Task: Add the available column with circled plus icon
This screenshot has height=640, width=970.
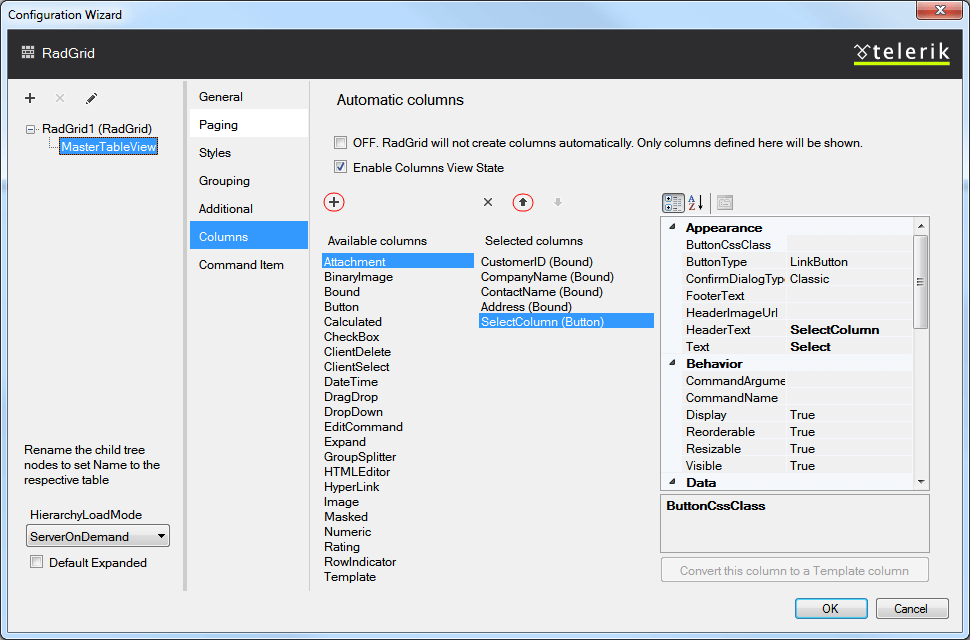Action: pos(334,202)
